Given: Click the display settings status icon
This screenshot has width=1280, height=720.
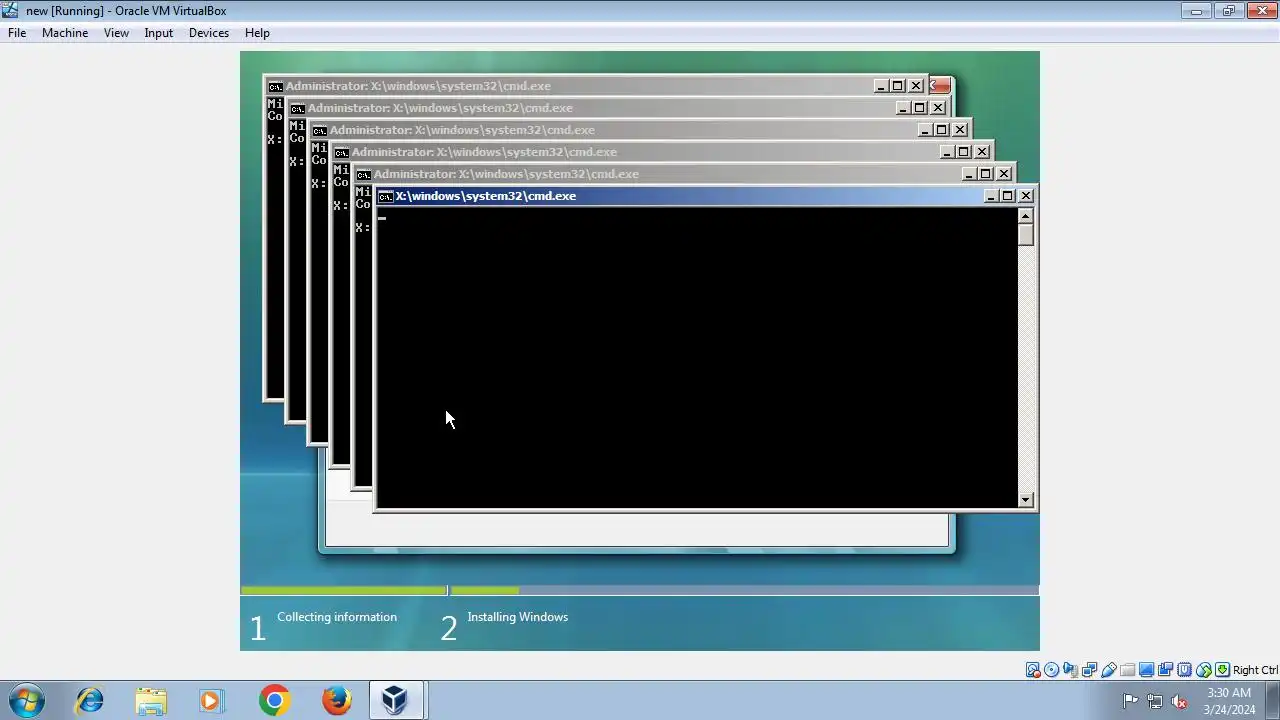Looking at the screenshot, I should pos(1146,670).
